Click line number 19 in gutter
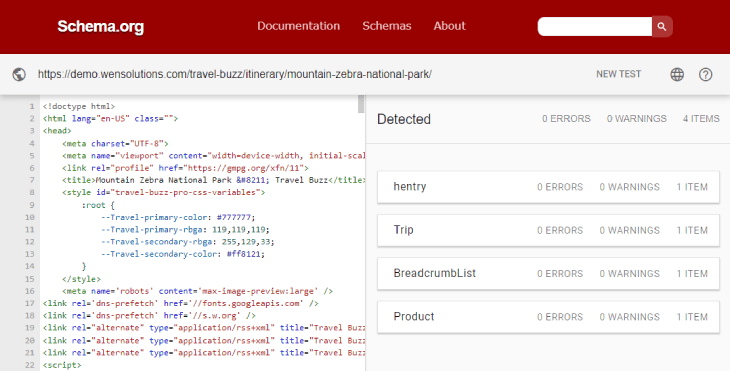Screen dimensions: 730x371 tap(29, 328)
